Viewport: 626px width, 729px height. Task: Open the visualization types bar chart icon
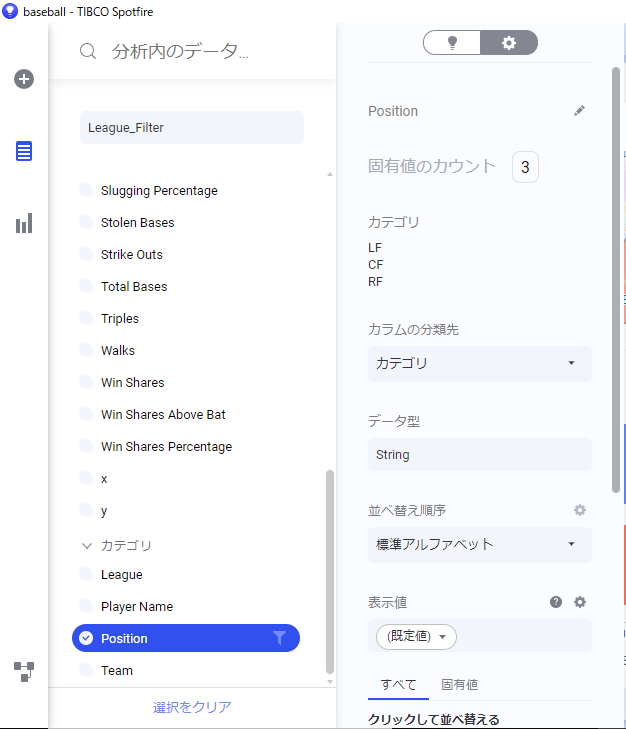click(24, 223)
